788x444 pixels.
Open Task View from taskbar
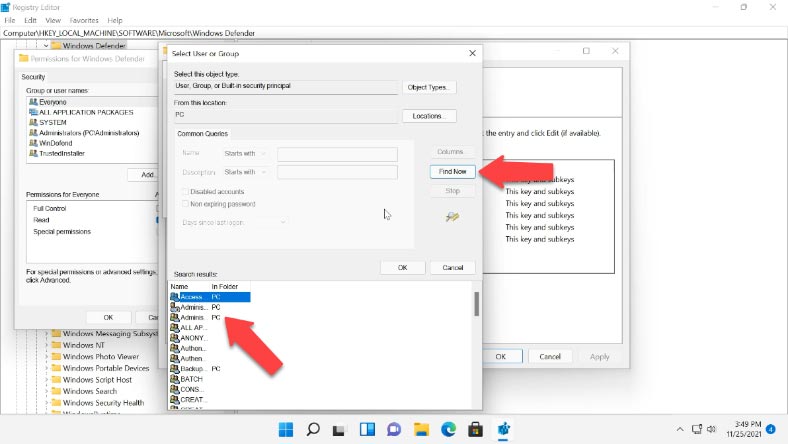pyautogui.click(x=340, y=429)
